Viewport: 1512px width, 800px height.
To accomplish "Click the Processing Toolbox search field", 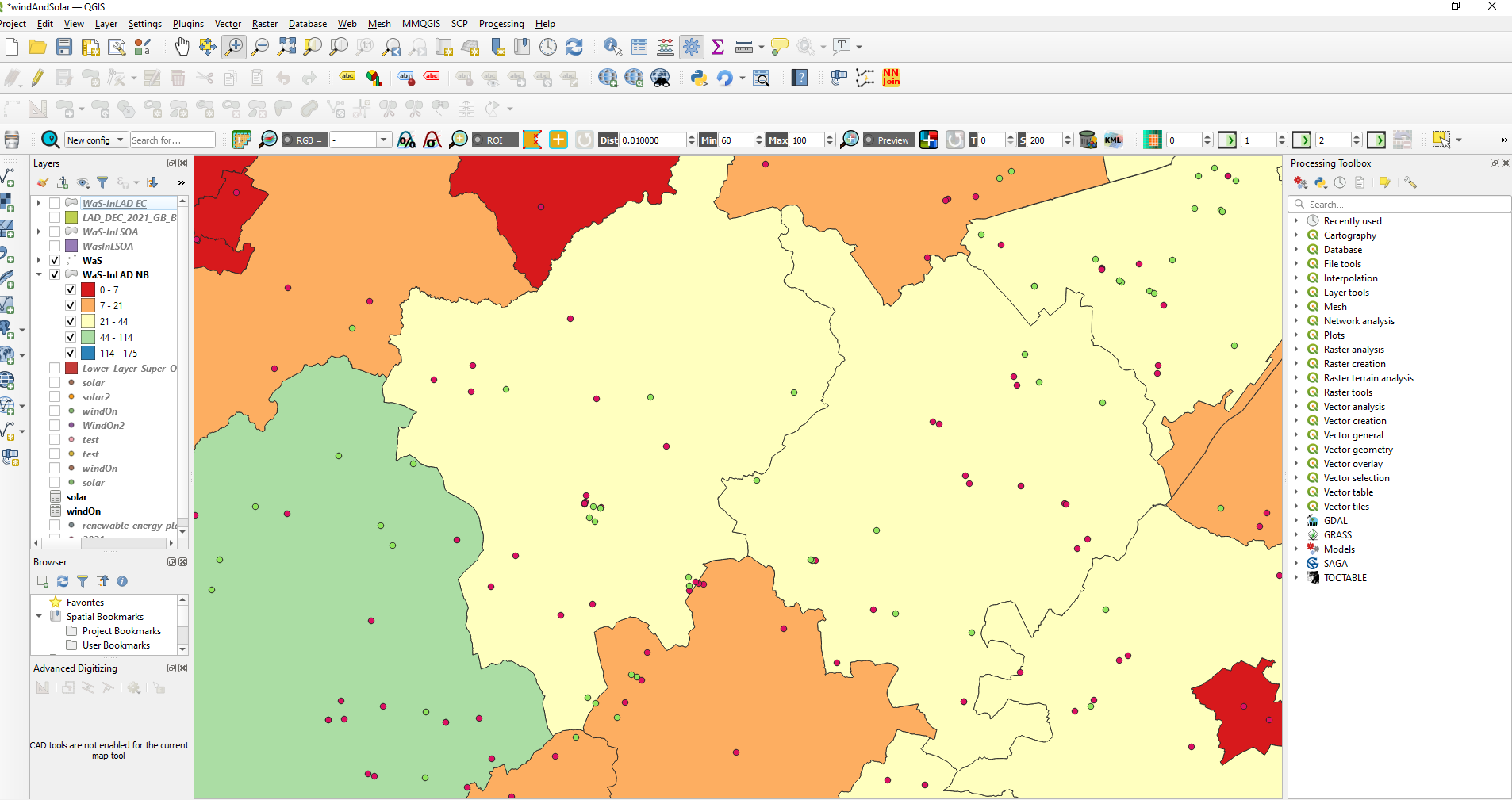I will pyautogui.click(x=1400, y=204).
